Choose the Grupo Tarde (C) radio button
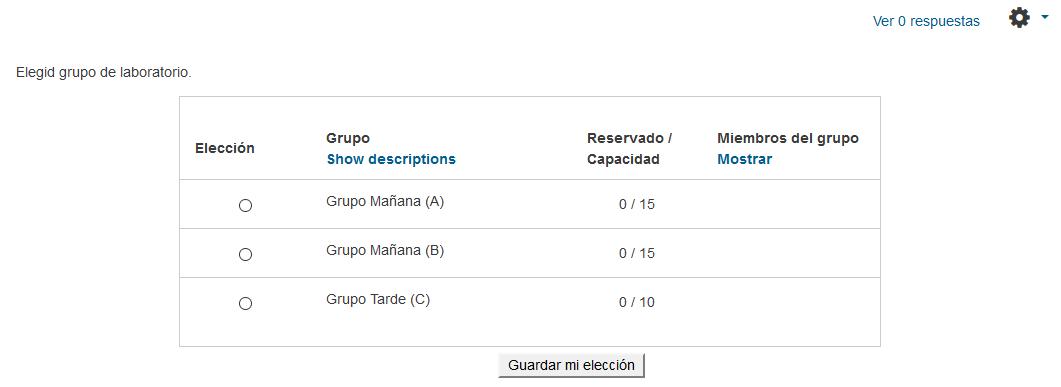The width and height of the screenshot is (1061, 387). [x=246, y=303]
